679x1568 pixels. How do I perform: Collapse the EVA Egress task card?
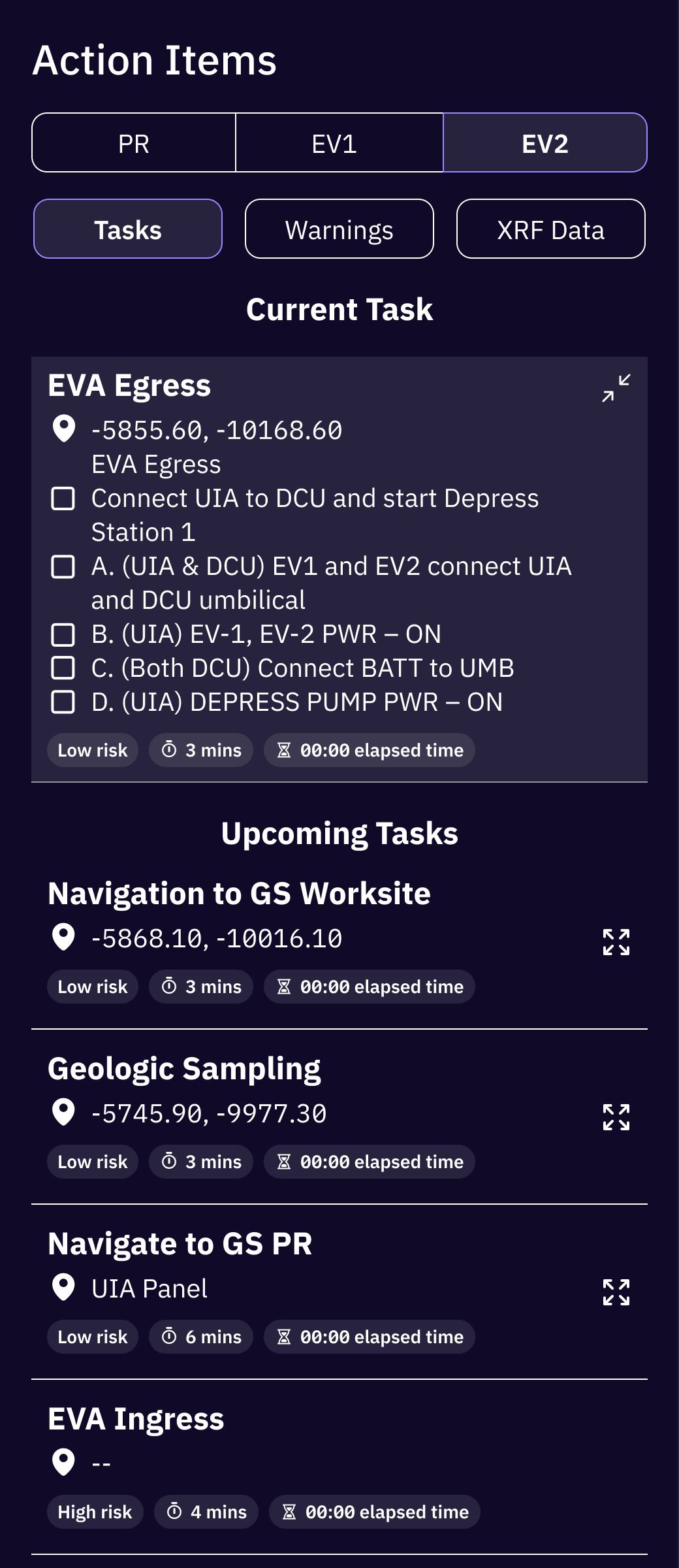616,388
